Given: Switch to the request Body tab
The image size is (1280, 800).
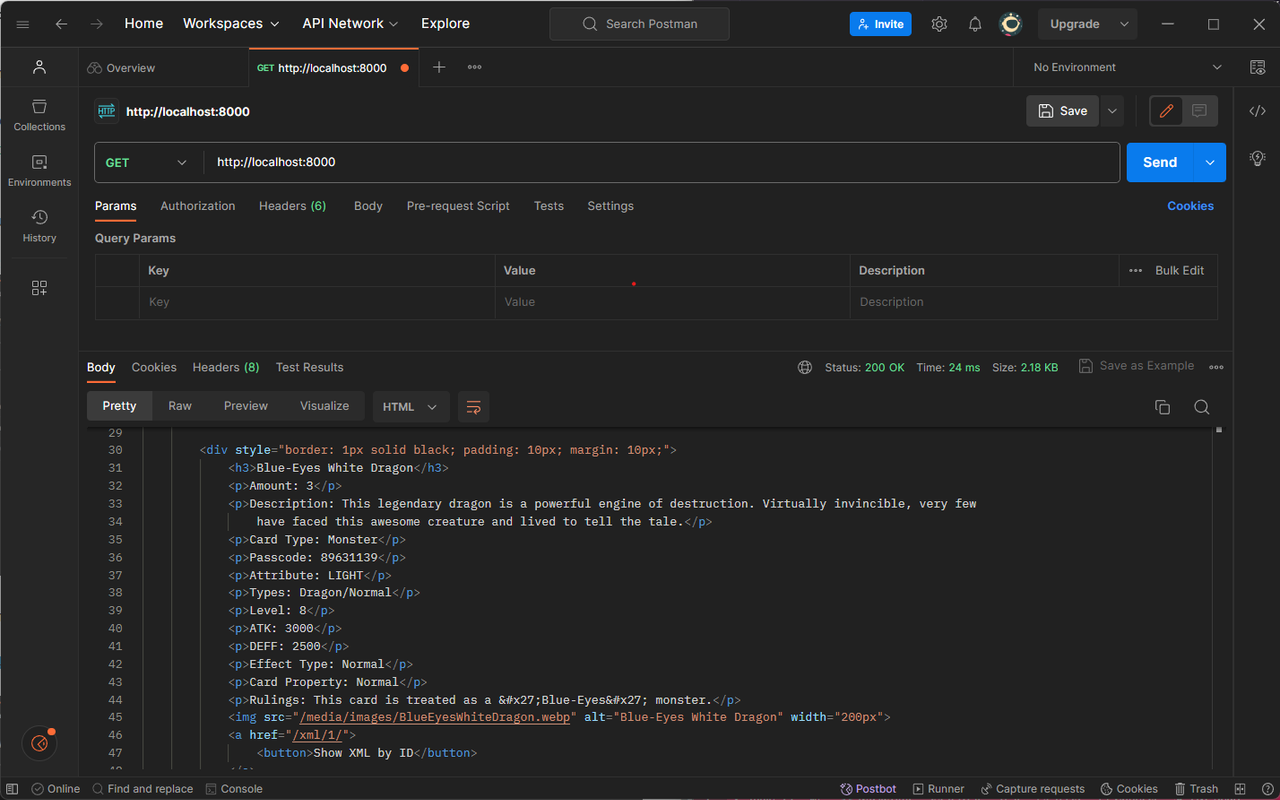Looking at the screenshot, I should 368,206.
